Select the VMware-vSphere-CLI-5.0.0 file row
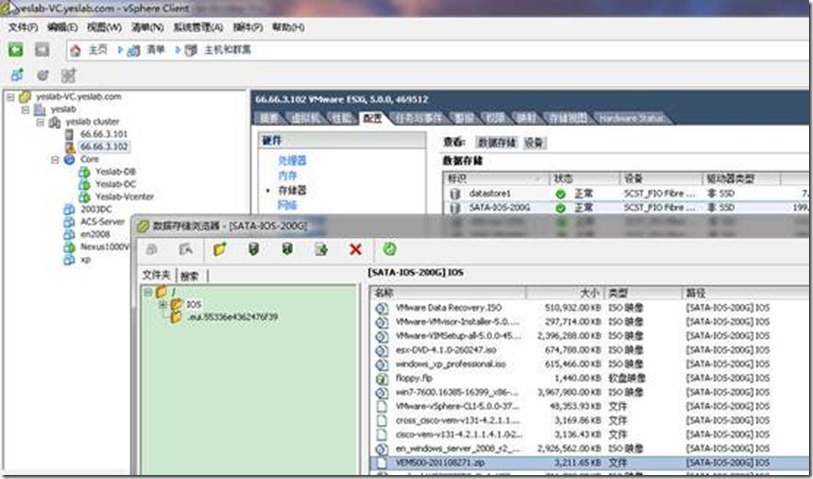 [590, 406]
